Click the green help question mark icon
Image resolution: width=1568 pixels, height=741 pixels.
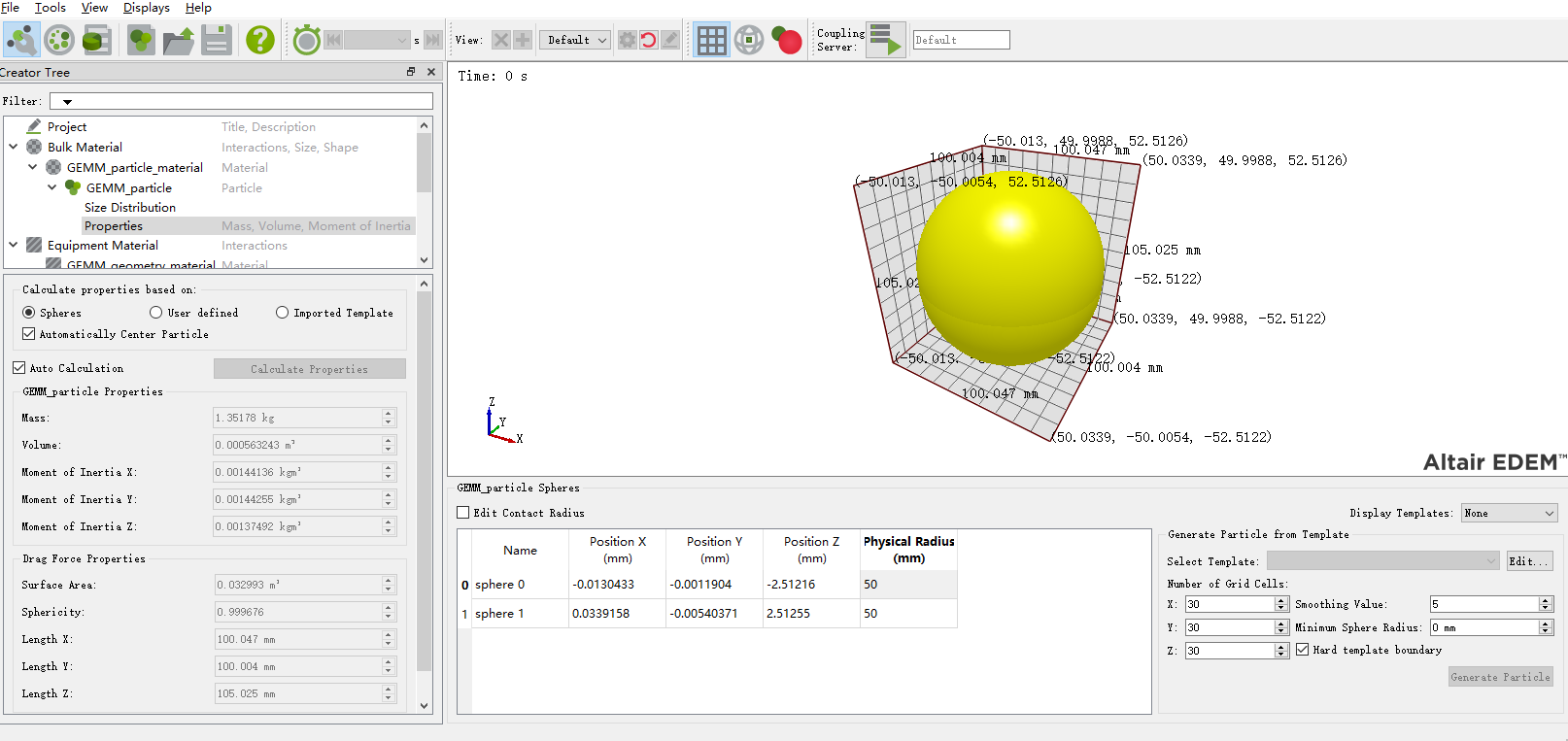point(259,40)
